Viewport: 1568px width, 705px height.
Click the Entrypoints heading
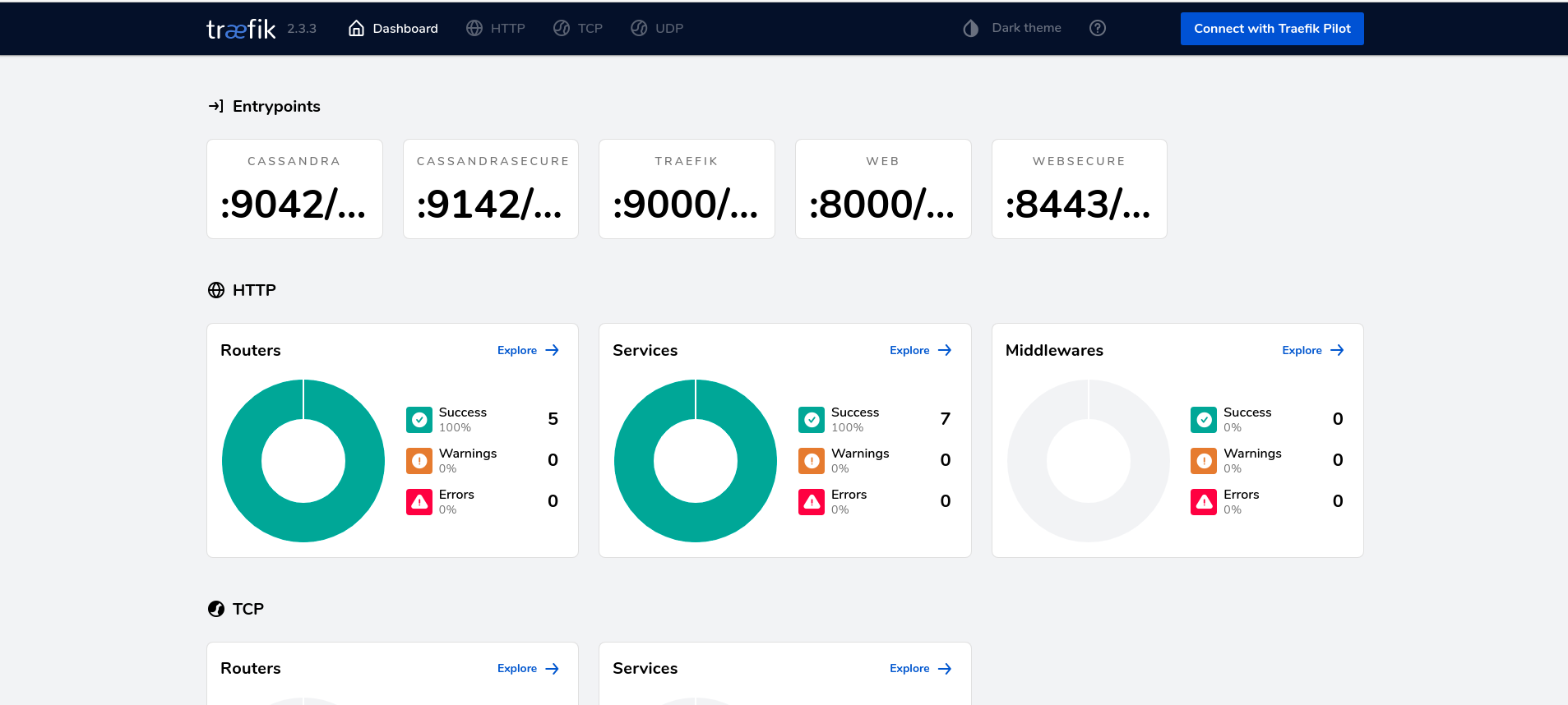coord(276,106)
